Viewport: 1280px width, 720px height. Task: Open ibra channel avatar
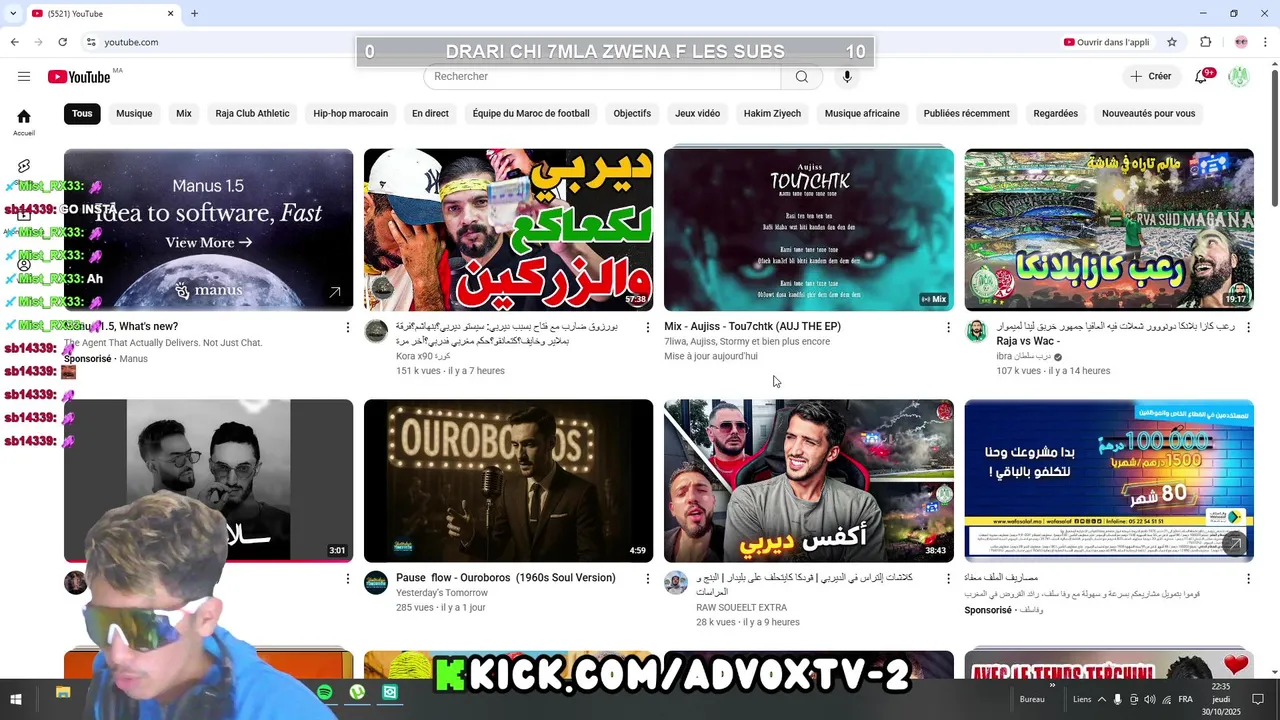click(976, 332)
